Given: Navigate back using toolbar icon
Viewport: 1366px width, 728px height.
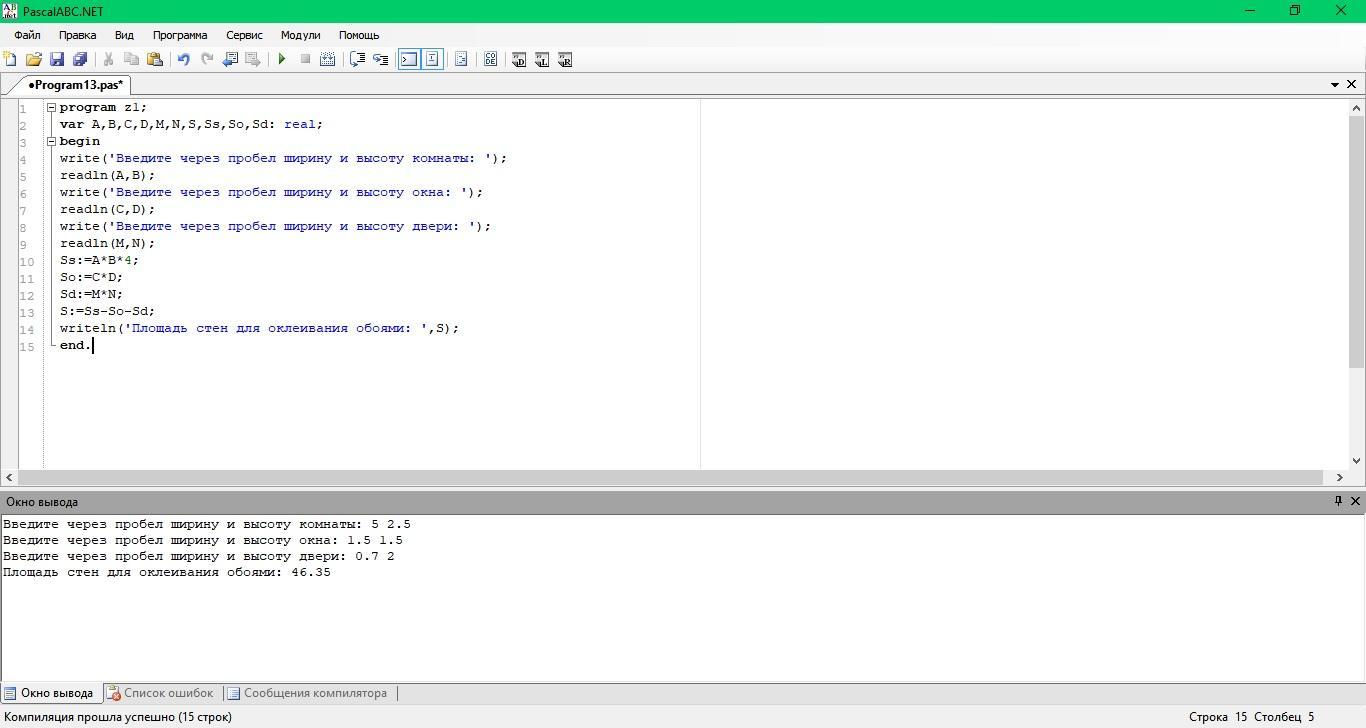Looking at the screenshot, I should pos(230,60).
